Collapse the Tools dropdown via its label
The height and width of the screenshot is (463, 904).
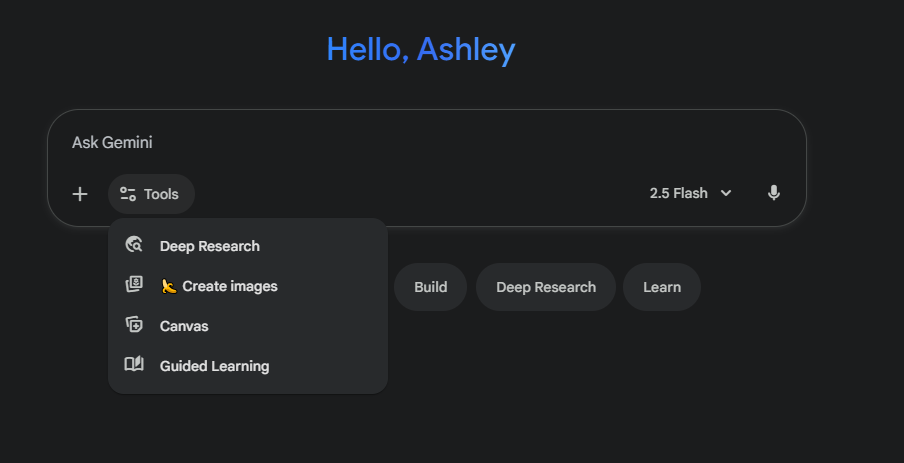161,194
